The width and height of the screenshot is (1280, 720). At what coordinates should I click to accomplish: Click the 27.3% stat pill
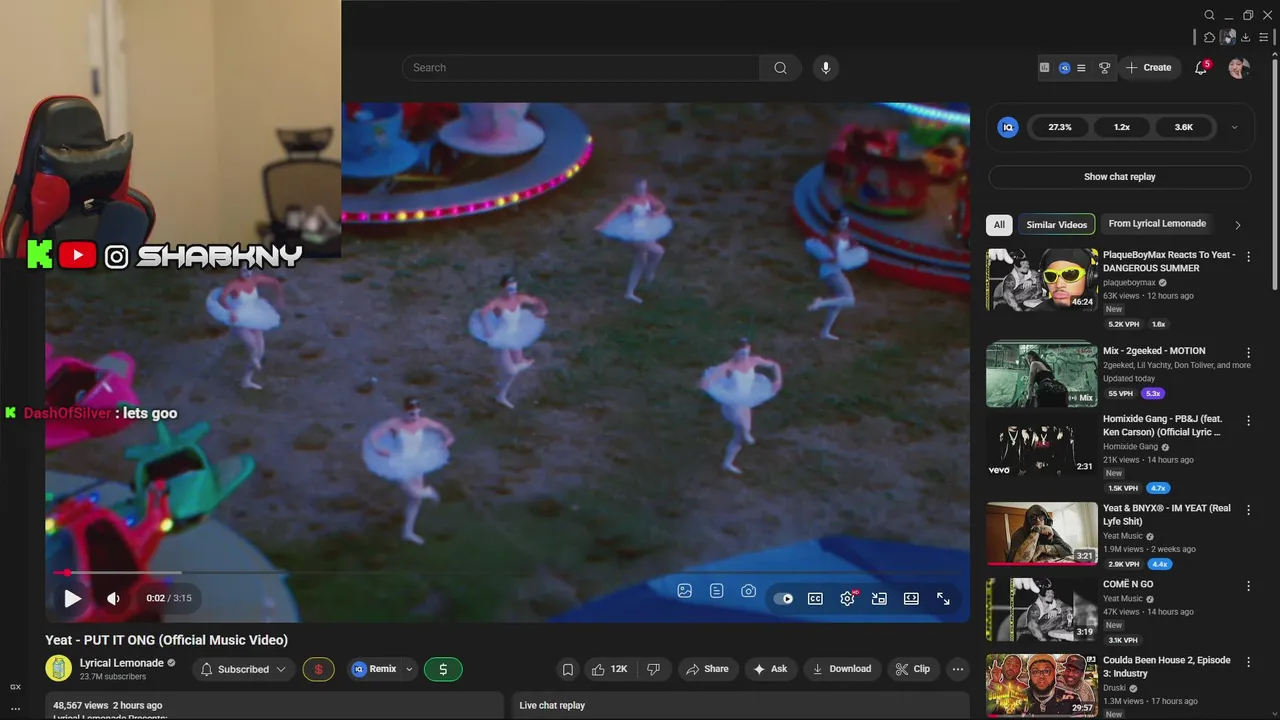click(1060, 127)
